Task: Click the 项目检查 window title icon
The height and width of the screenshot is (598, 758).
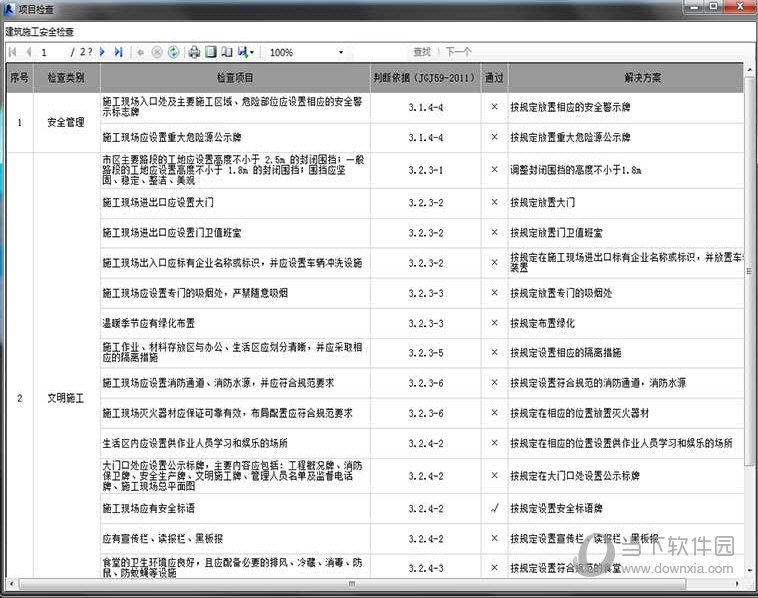Action: click(9, 9)
